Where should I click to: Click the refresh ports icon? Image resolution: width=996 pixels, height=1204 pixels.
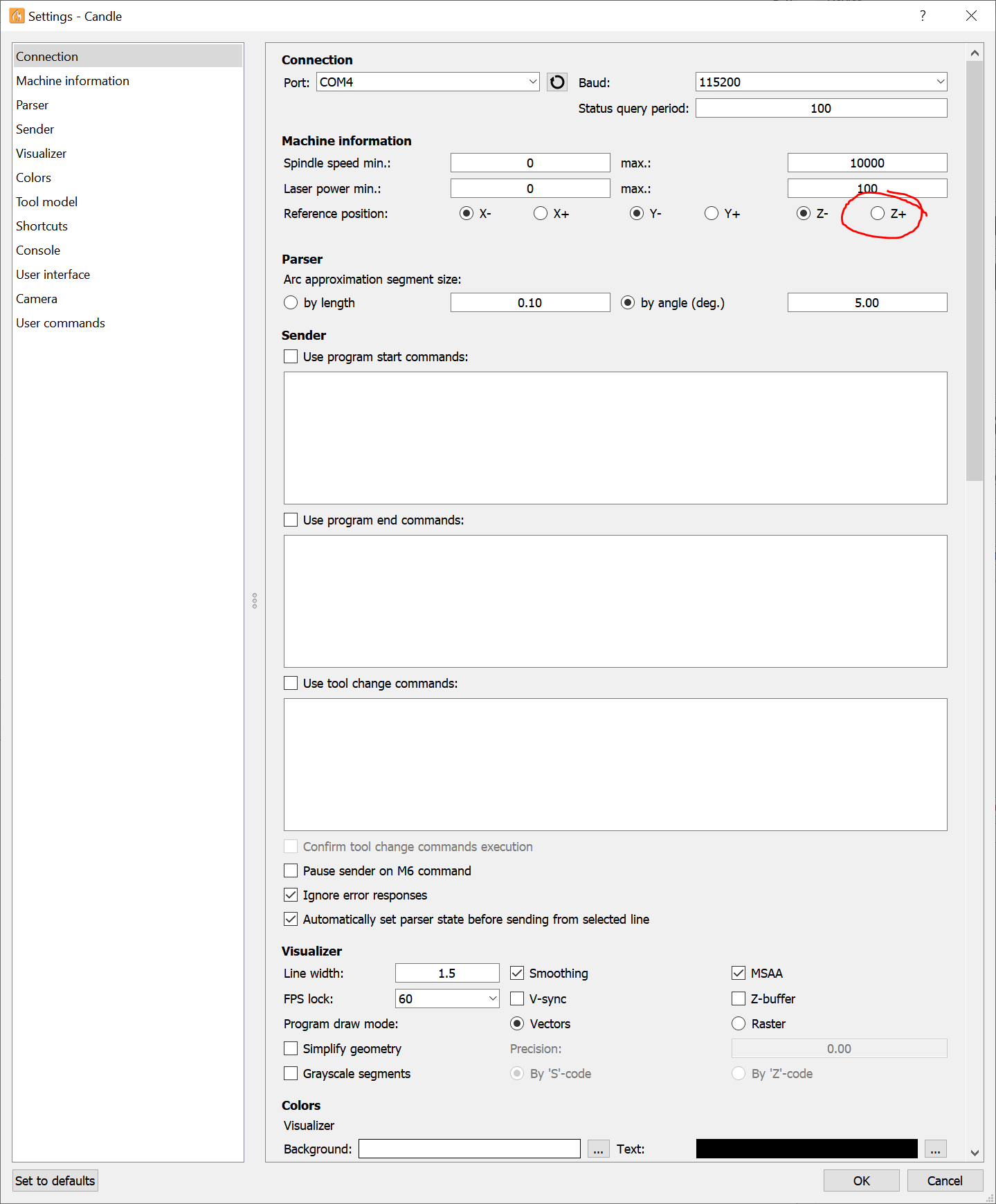[x=556, y=82]
